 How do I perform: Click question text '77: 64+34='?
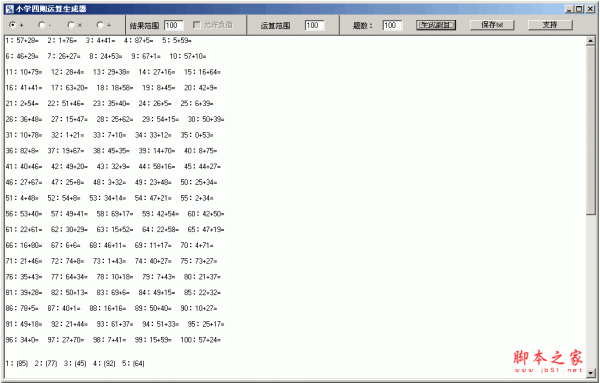click(x=69, y=277)
